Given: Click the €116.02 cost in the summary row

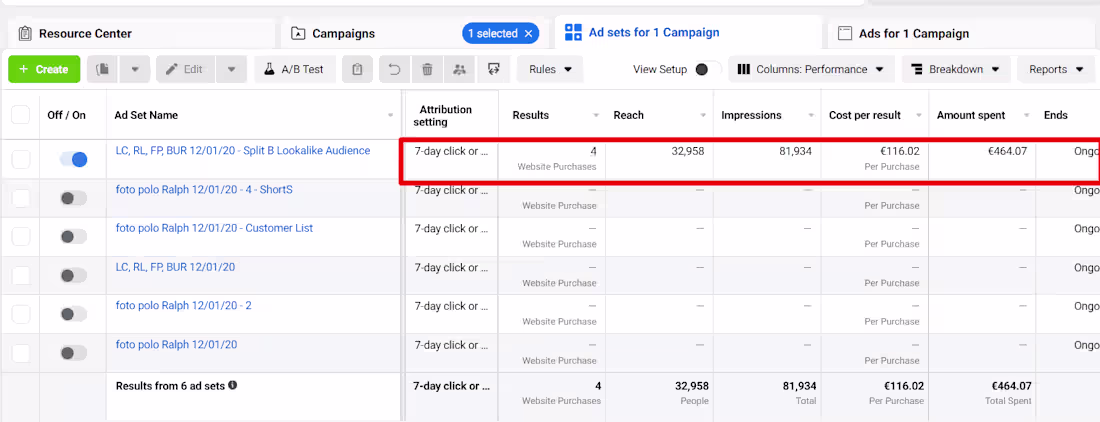Looking at the screenshot, I should 904,386.
